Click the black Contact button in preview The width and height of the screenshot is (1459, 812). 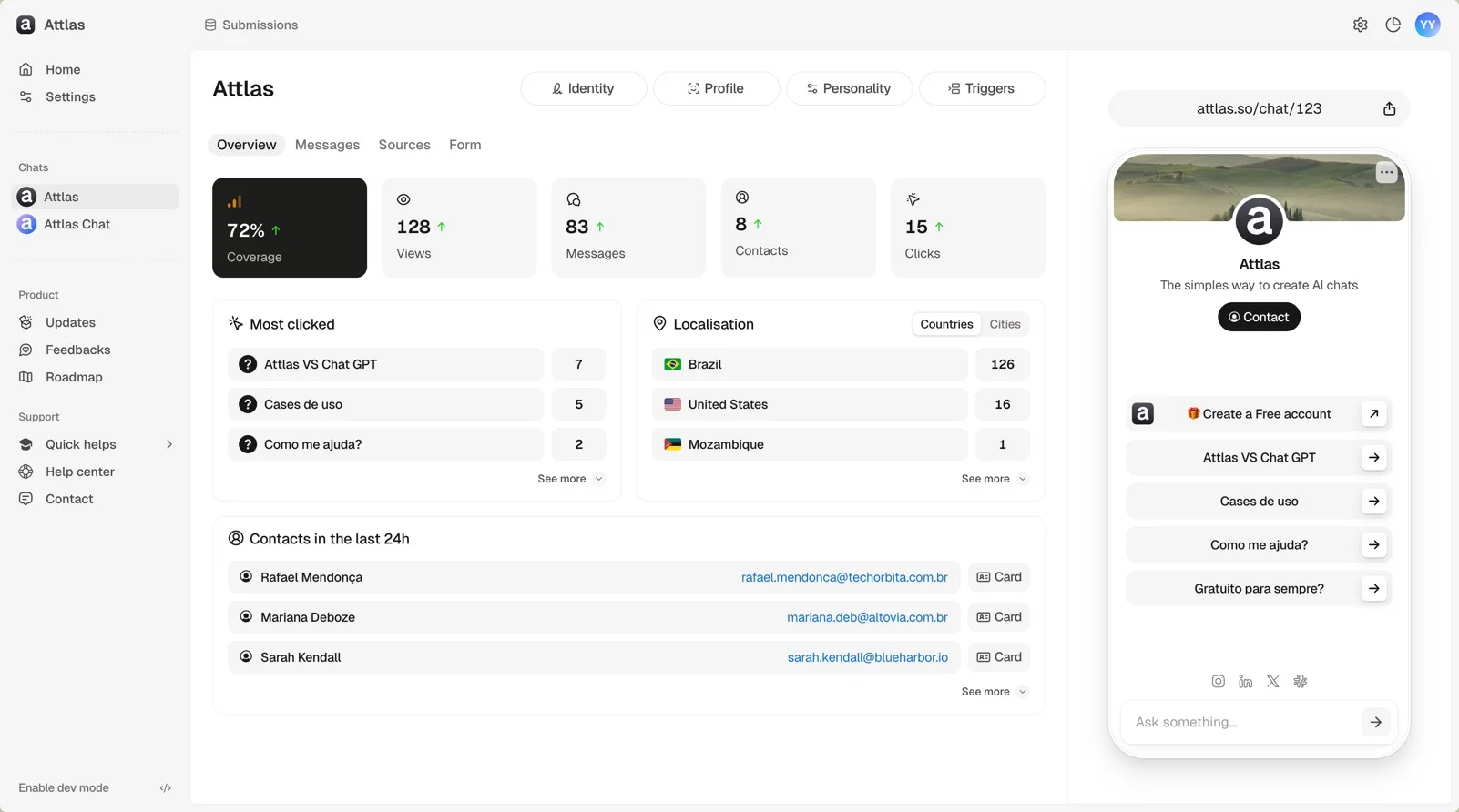1259,317
